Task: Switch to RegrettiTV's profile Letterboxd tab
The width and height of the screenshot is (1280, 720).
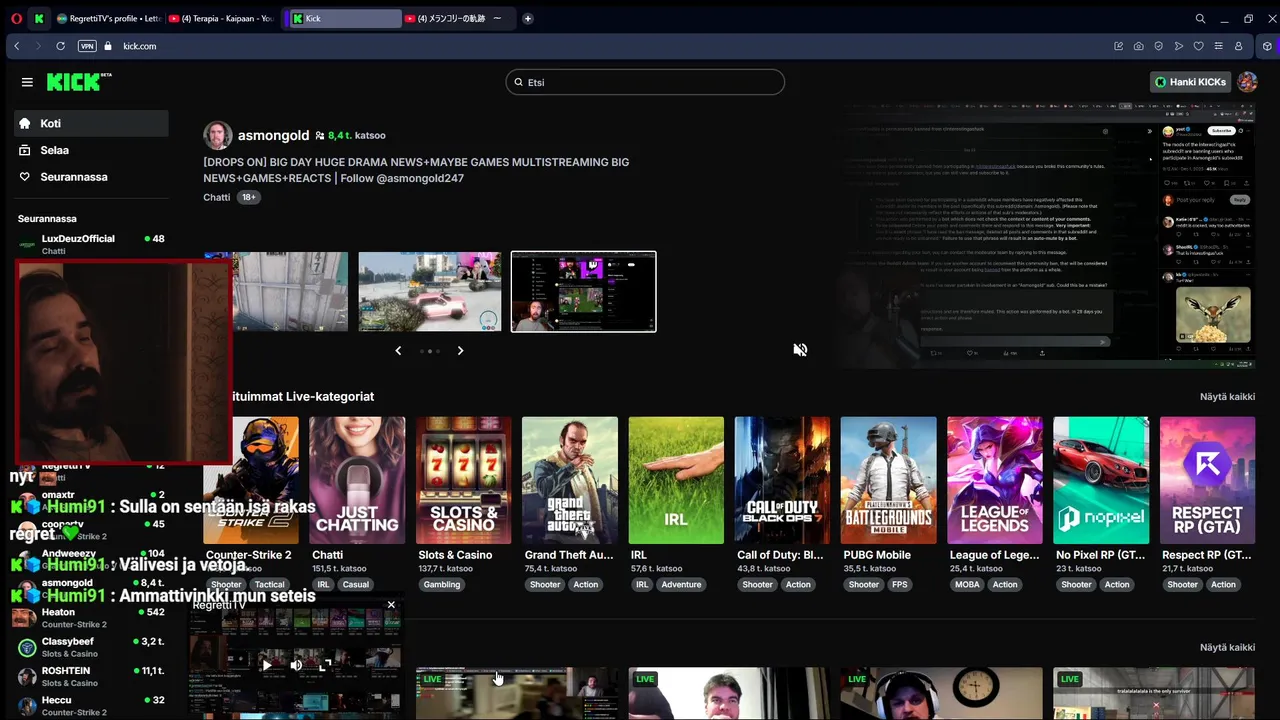Action: (x=109, y=18)
